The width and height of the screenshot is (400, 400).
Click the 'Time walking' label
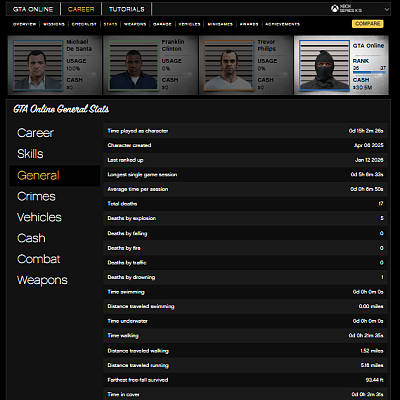[123, 336]
